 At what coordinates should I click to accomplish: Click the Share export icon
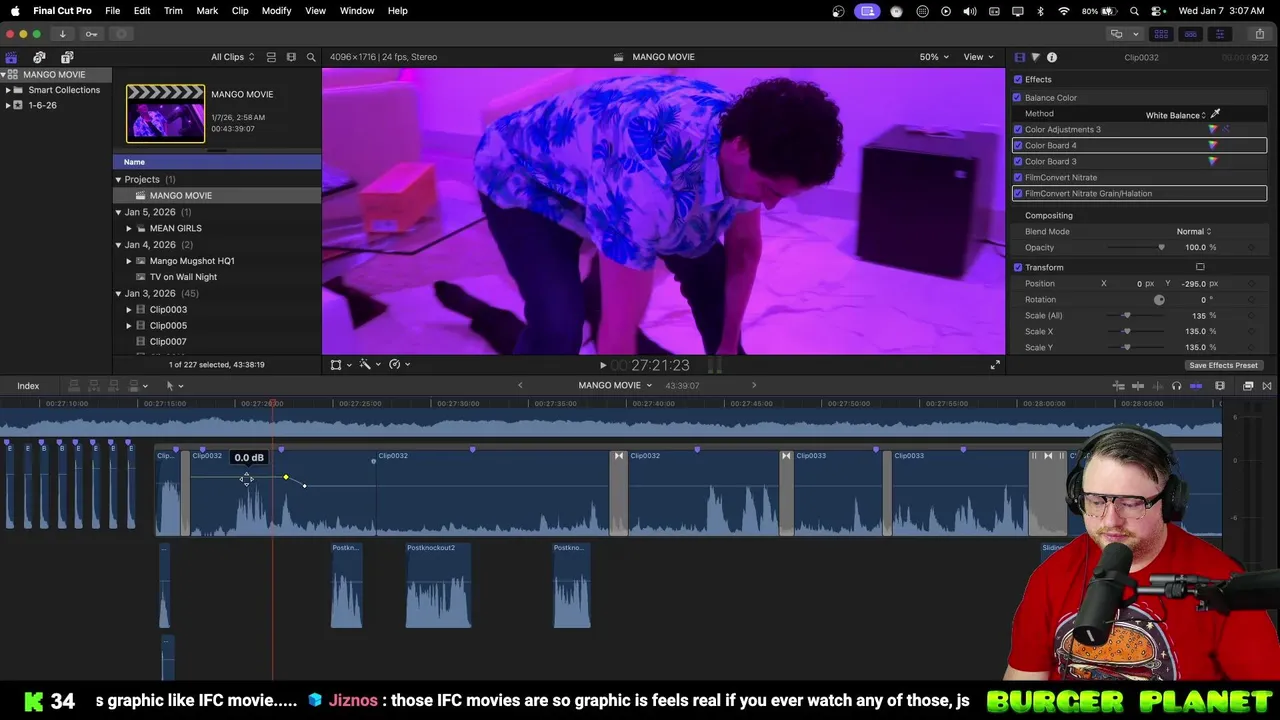pyautogui.click(x=1260, y=34)
